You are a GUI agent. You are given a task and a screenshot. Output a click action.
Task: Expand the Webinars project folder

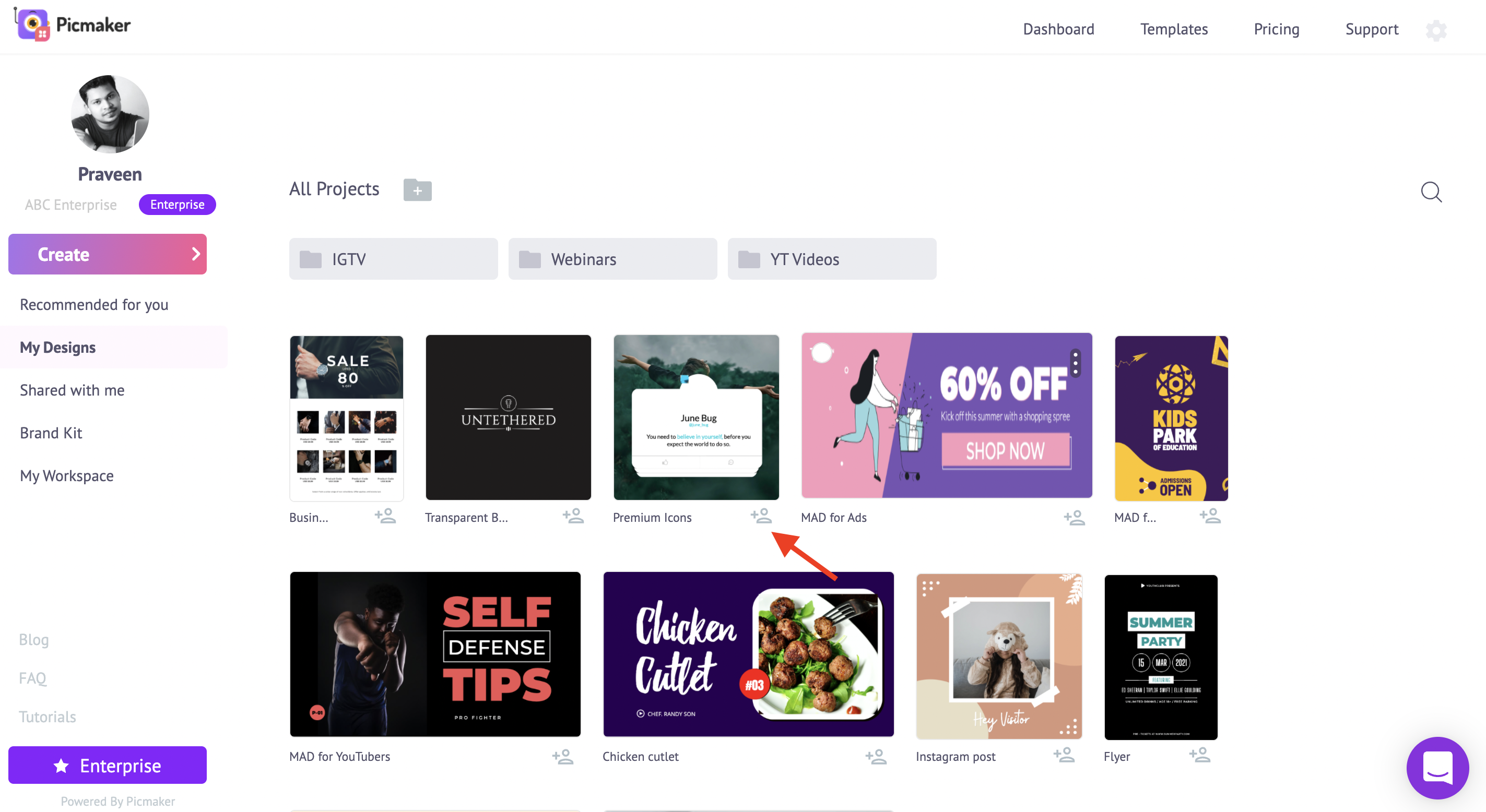[x=612, y=258]
